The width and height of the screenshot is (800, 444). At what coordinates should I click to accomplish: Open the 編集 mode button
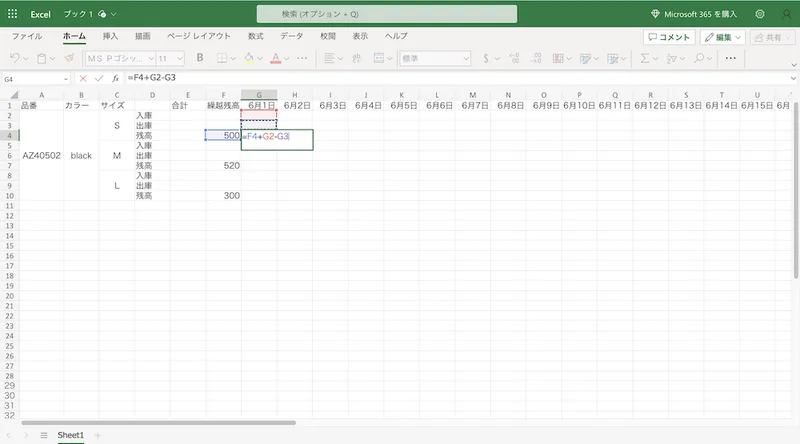[x=722, y=37]
